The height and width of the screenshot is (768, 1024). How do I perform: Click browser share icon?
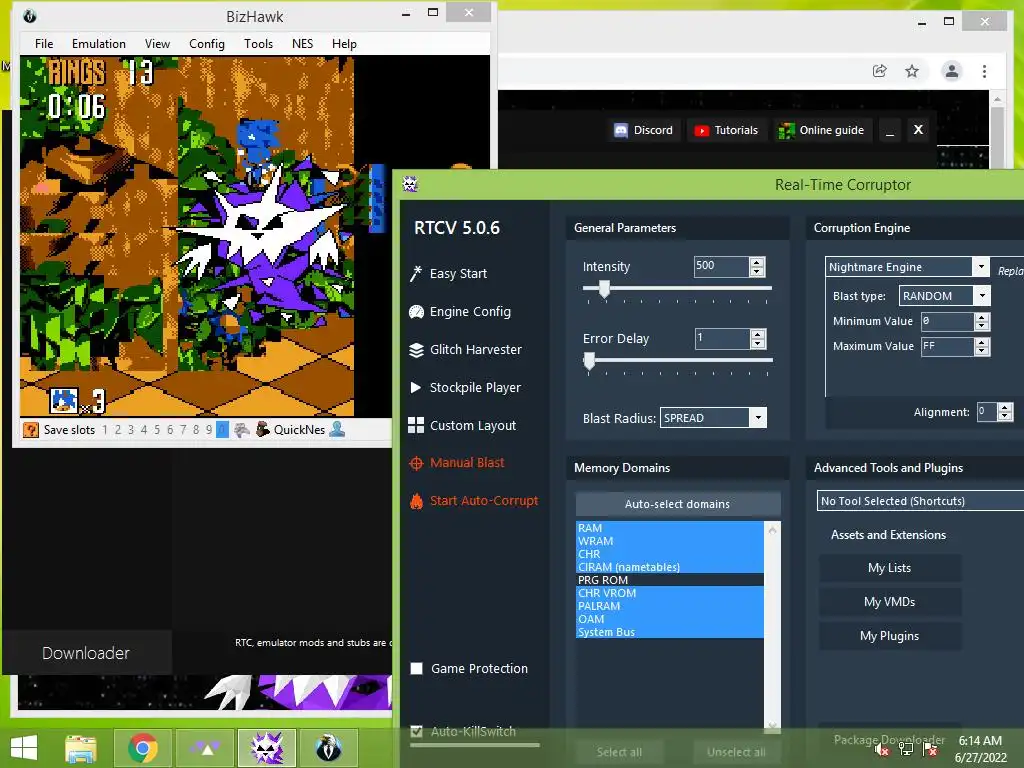point(880,71)
